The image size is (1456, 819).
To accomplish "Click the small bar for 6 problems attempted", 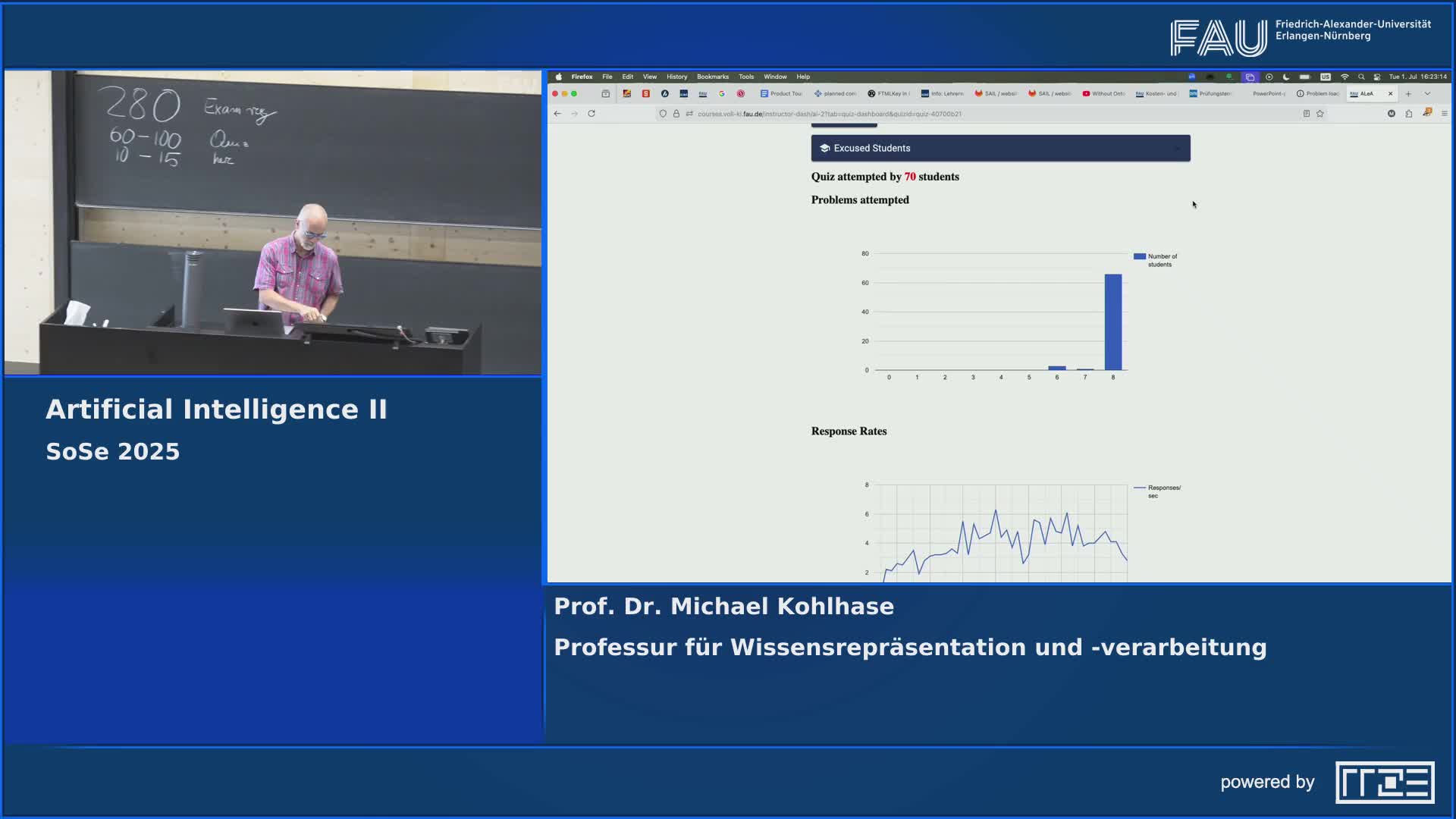I will click(1057, 368).
